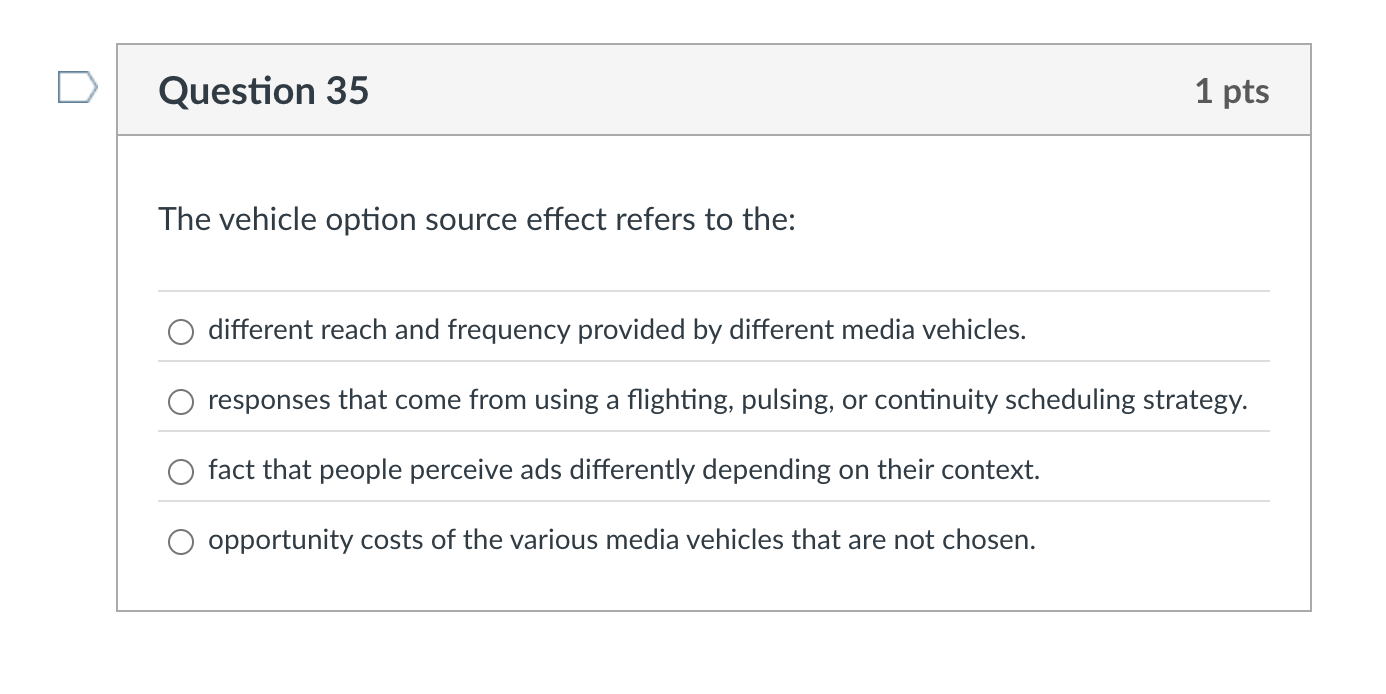Click the question prompt text about vehicle option source effect
This screenshot has width=1386, height=694.
[x=475, y=219]
